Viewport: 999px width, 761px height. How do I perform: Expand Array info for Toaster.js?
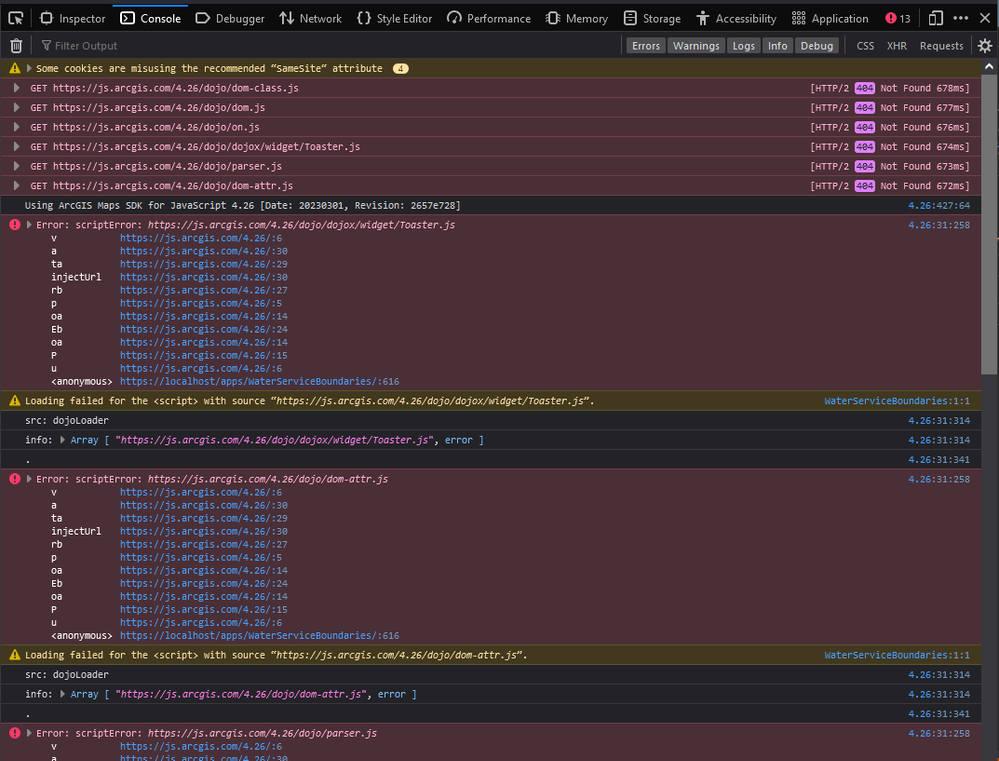pyautogui.click(x=62, y=440)
